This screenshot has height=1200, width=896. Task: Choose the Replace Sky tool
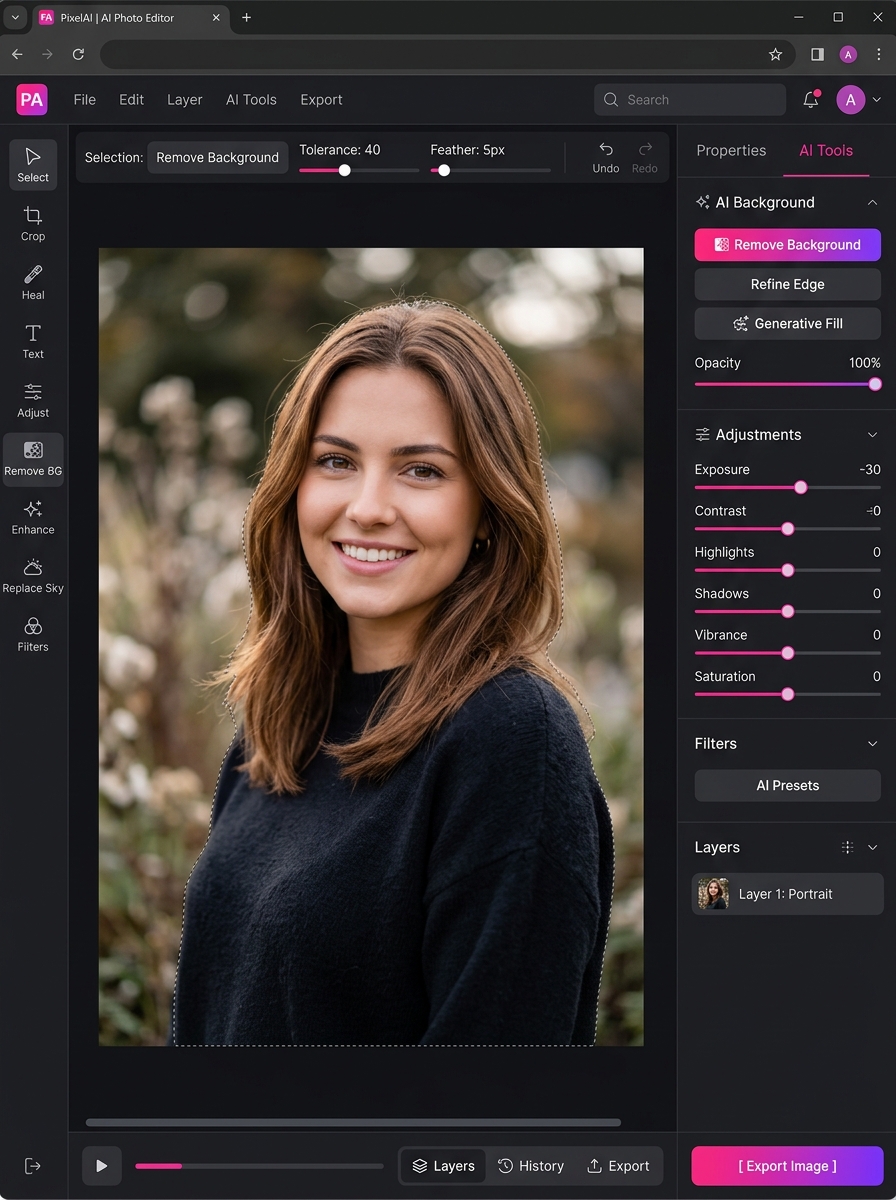[x=33, y=576]
